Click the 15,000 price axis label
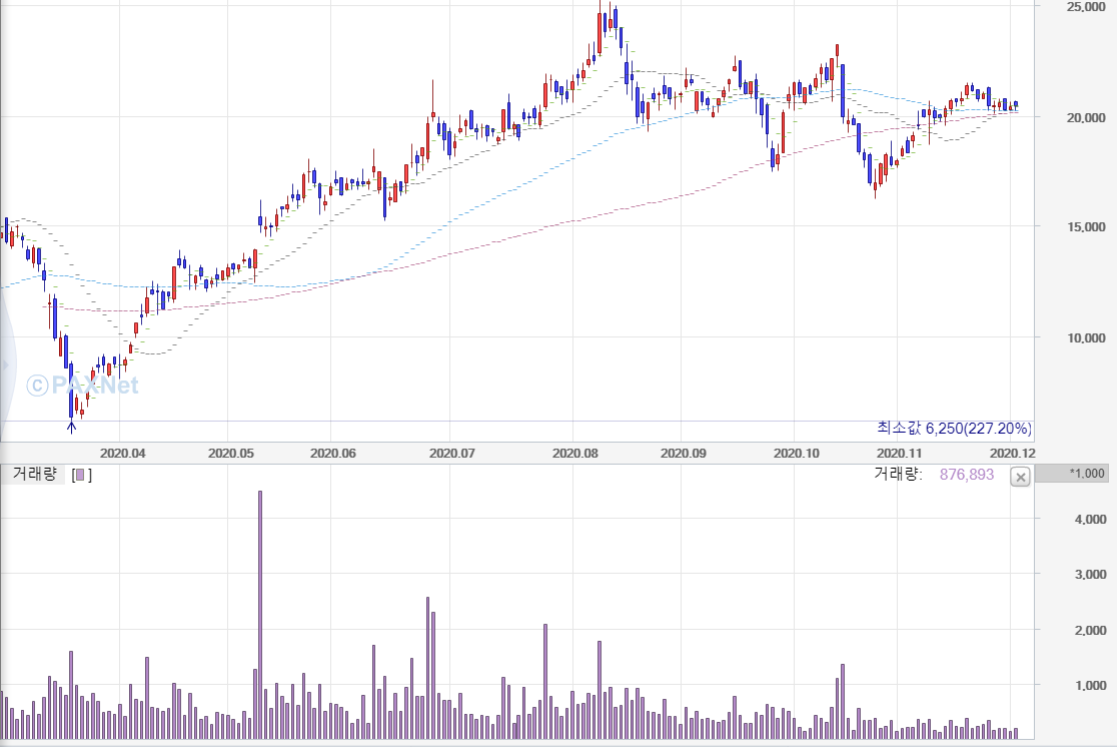The width and height of the screenshot is (1117, 747). click(x=1086, y=226)
